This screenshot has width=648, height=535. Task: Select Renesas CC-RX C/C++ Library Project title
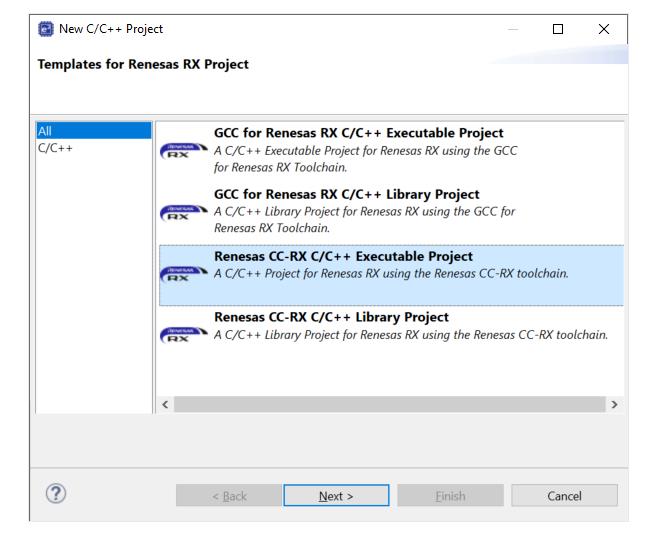point(331,317)
